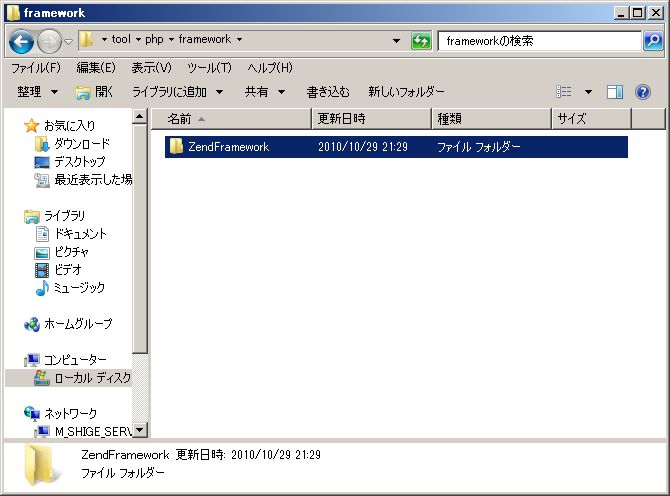This screenshot has height=496, width=670.
Task: Sort by 種類 column header
Action: pos(491,119)
